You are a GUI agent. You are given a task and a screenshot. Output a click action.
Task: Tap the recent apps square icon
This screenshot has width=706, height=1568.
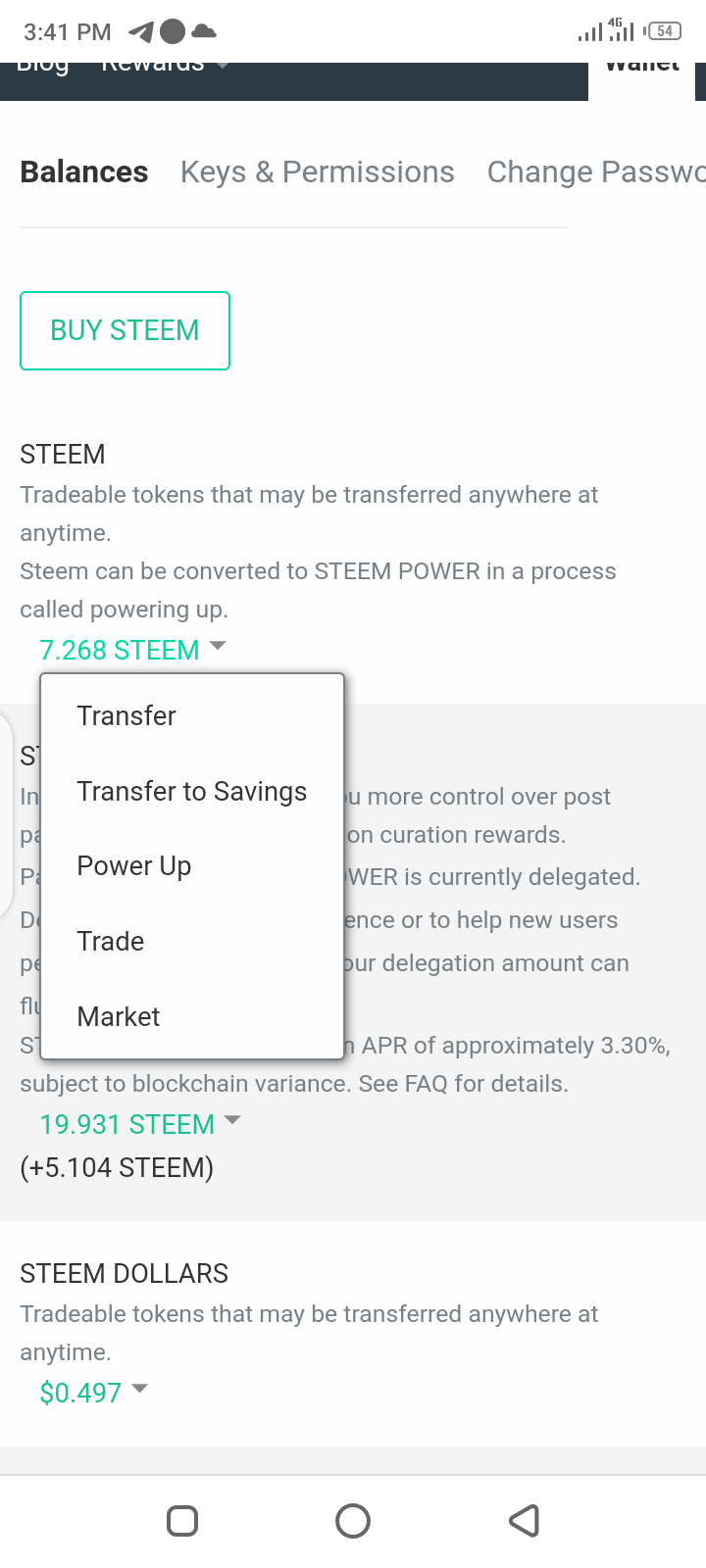point(182,1521)
